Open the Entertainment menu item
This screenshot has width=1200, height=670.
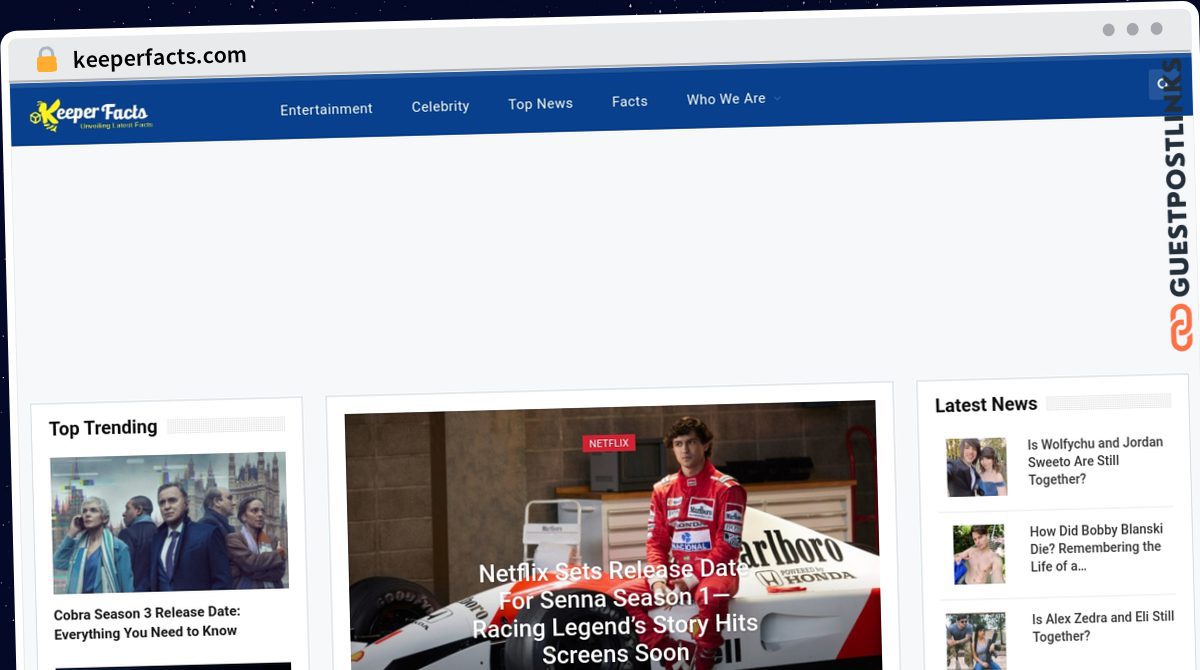[326, 109]
